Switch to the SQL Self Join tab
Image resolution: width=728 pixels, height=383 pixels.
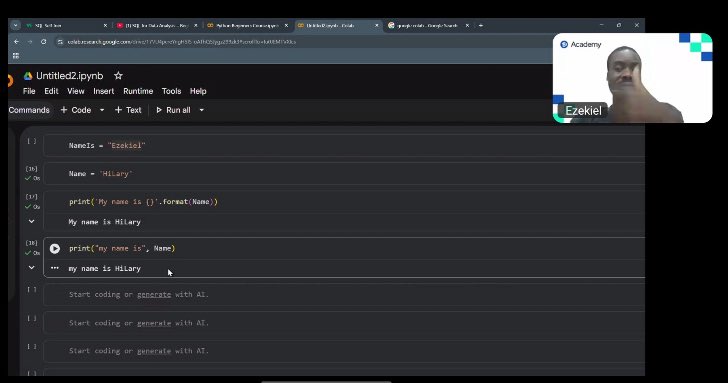tap(65, 26)
